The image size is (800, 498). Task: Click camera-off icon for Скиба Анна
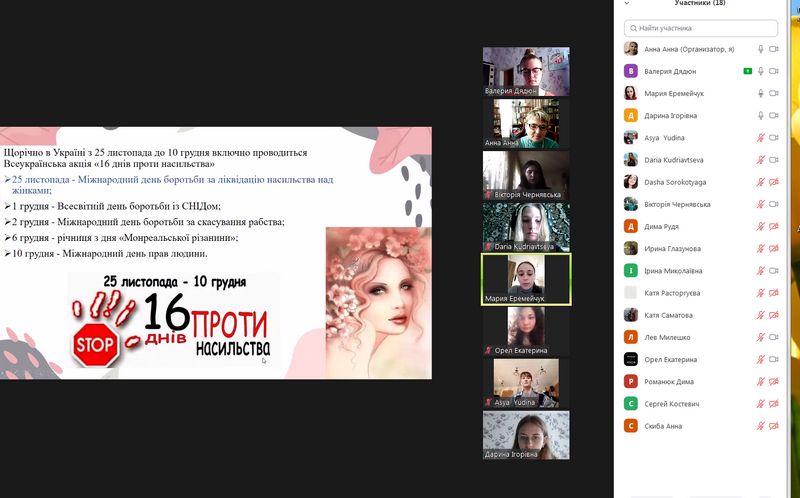click(773, 426)
